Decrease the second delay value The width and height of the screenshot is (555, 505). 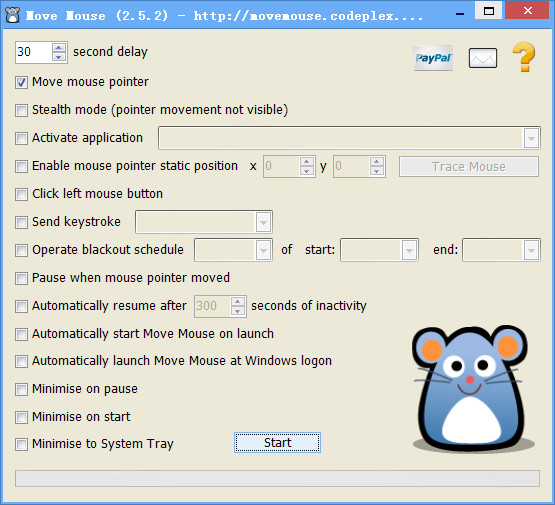coord(59,57)
